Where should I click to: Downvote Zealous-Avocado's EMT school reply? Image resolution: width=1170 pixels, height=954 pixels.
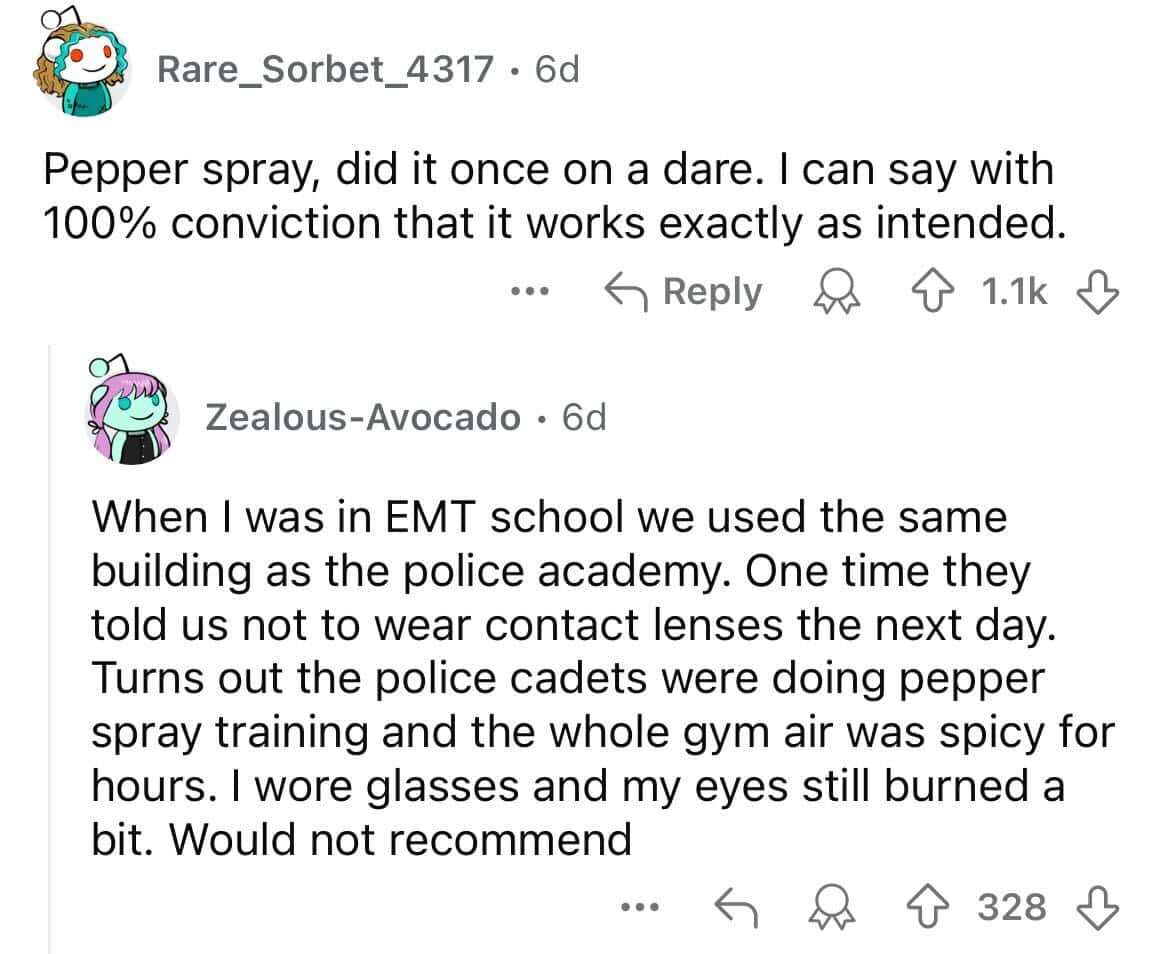pyautogui.click(x=1096, y=906)
